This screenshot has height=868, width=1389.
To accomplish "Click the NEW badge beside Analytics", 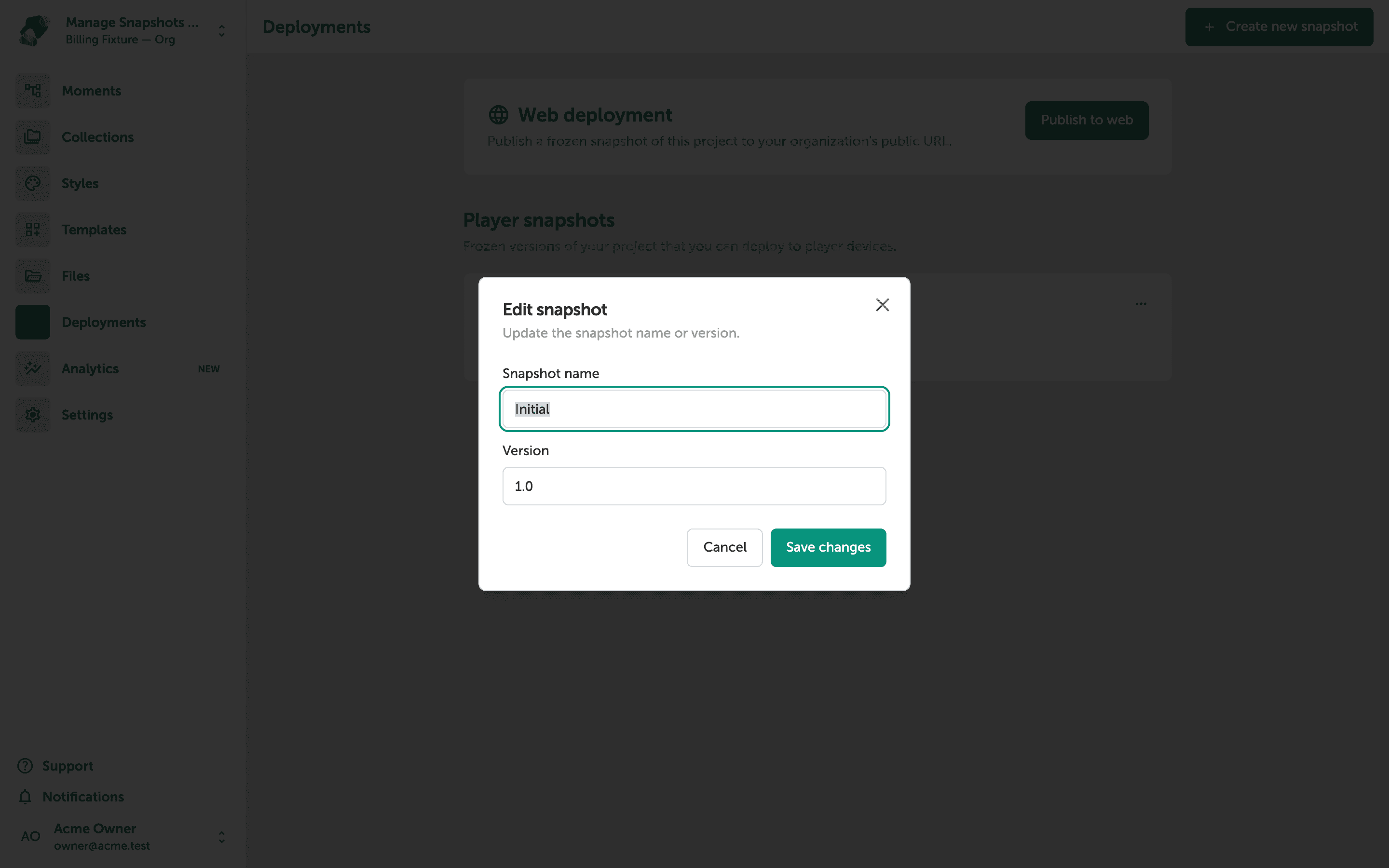I will coord(209,369).
